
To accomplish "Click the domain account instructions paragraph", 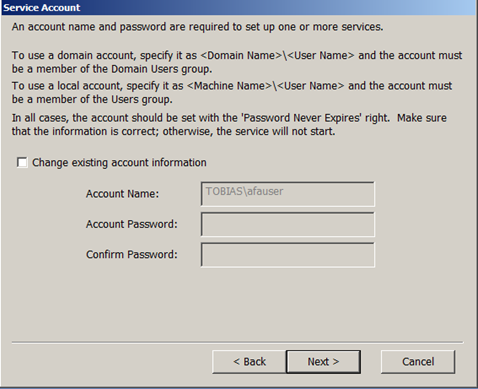I will point(237,62).
